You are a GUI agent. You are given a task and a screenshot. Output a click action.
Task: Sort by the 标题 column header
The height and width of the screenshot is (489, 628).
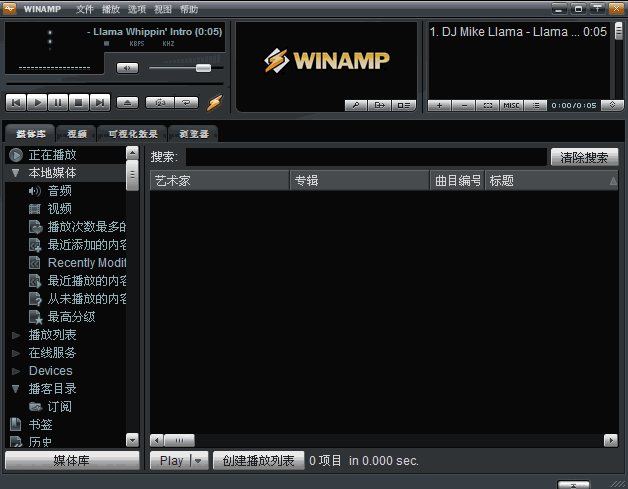click(x=552, y=181)
